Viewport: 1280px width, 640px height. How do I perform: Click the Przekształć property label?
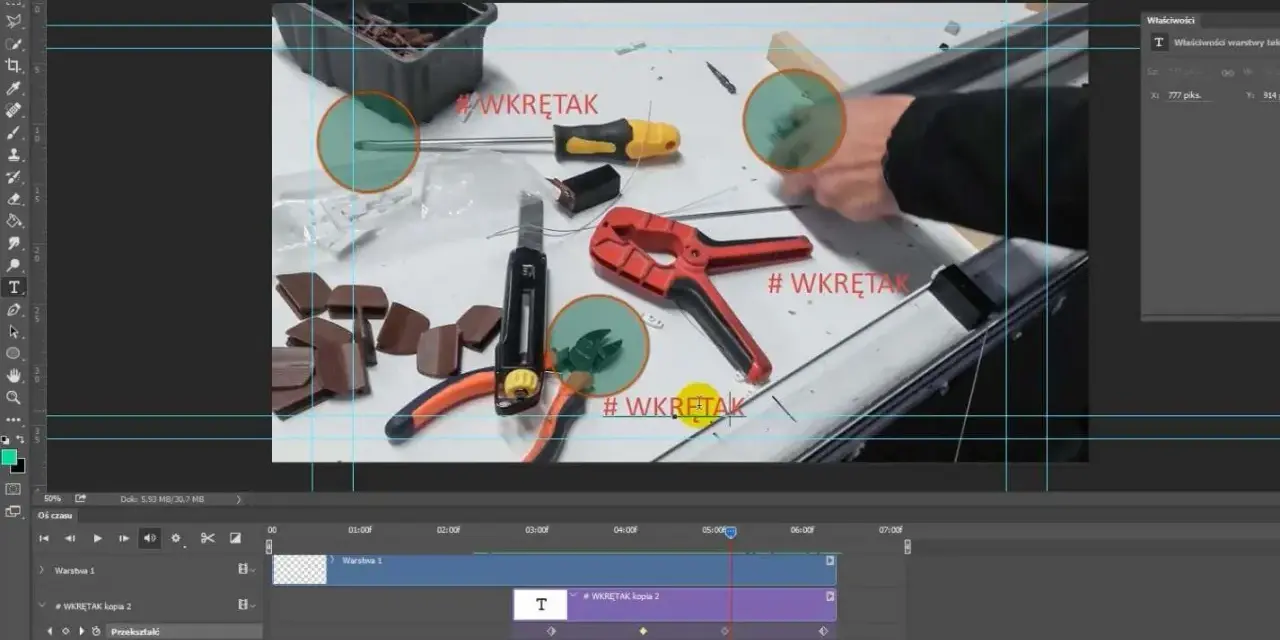pos(135,631)
